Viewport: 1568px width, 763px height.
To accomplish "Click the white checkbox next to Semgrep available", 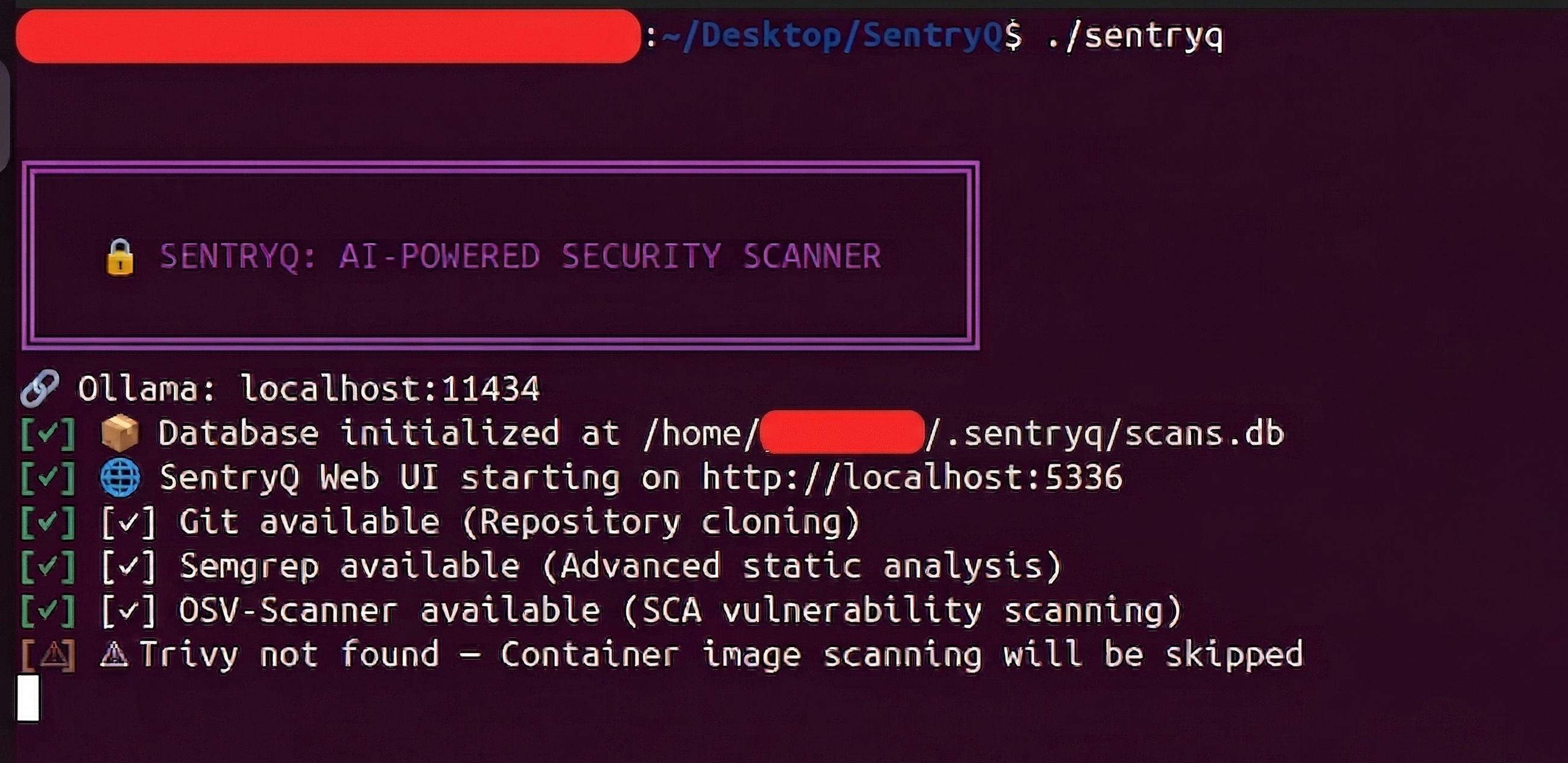I will pyautogui.click(x=128, y=567).
